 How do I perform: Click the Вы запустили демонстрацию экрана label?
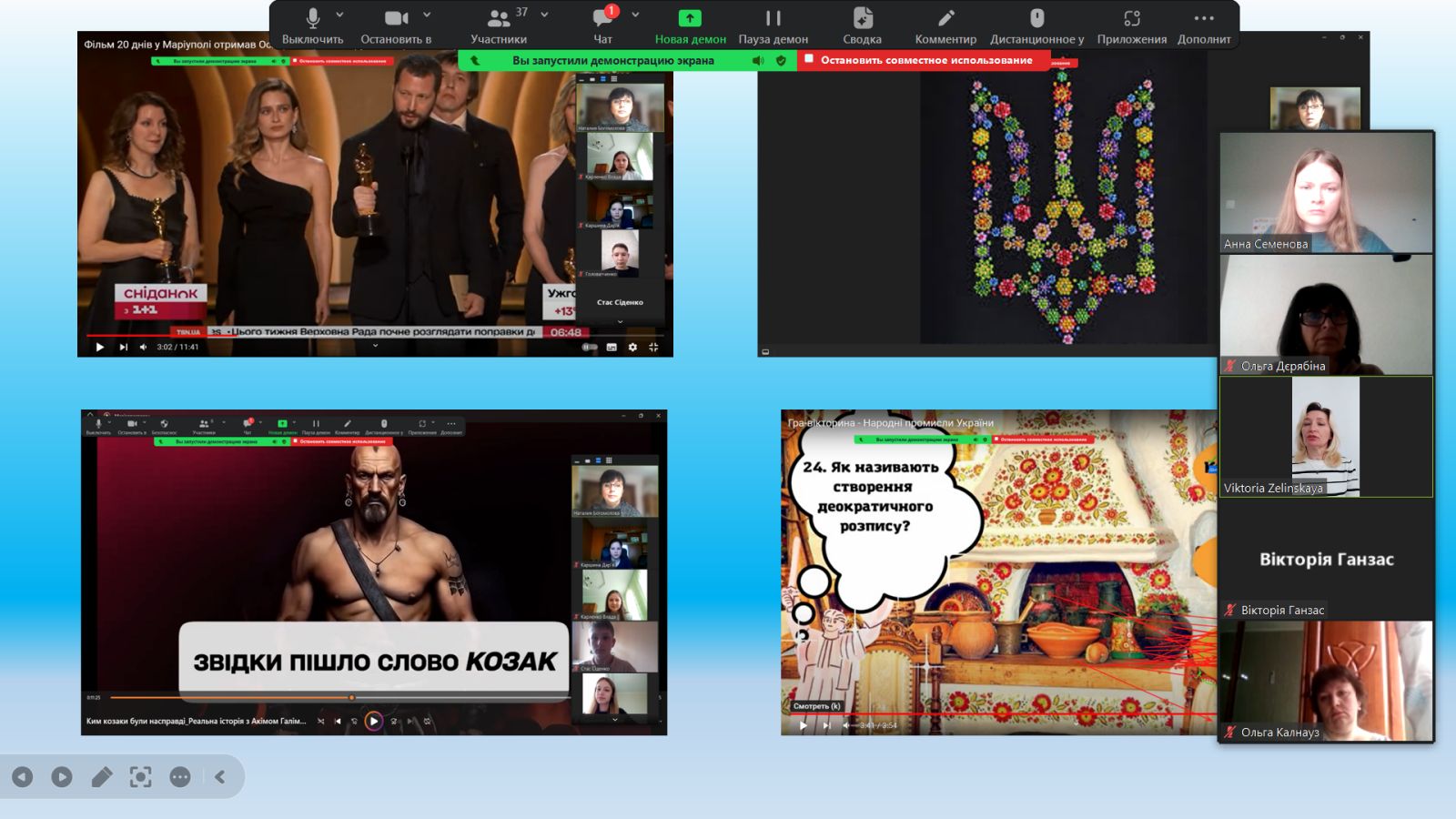coord(612,60)
